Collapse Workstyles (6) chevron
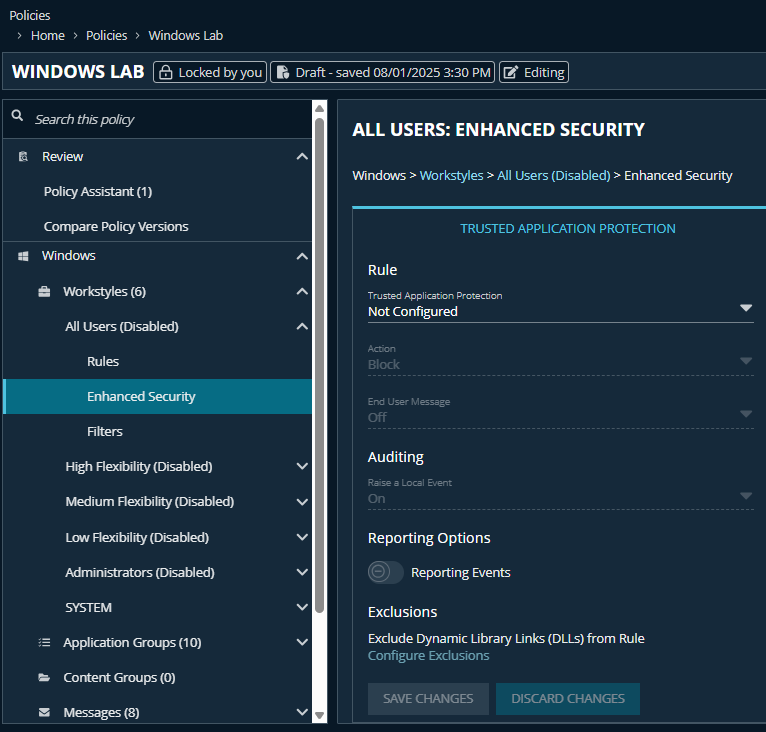 302,292
